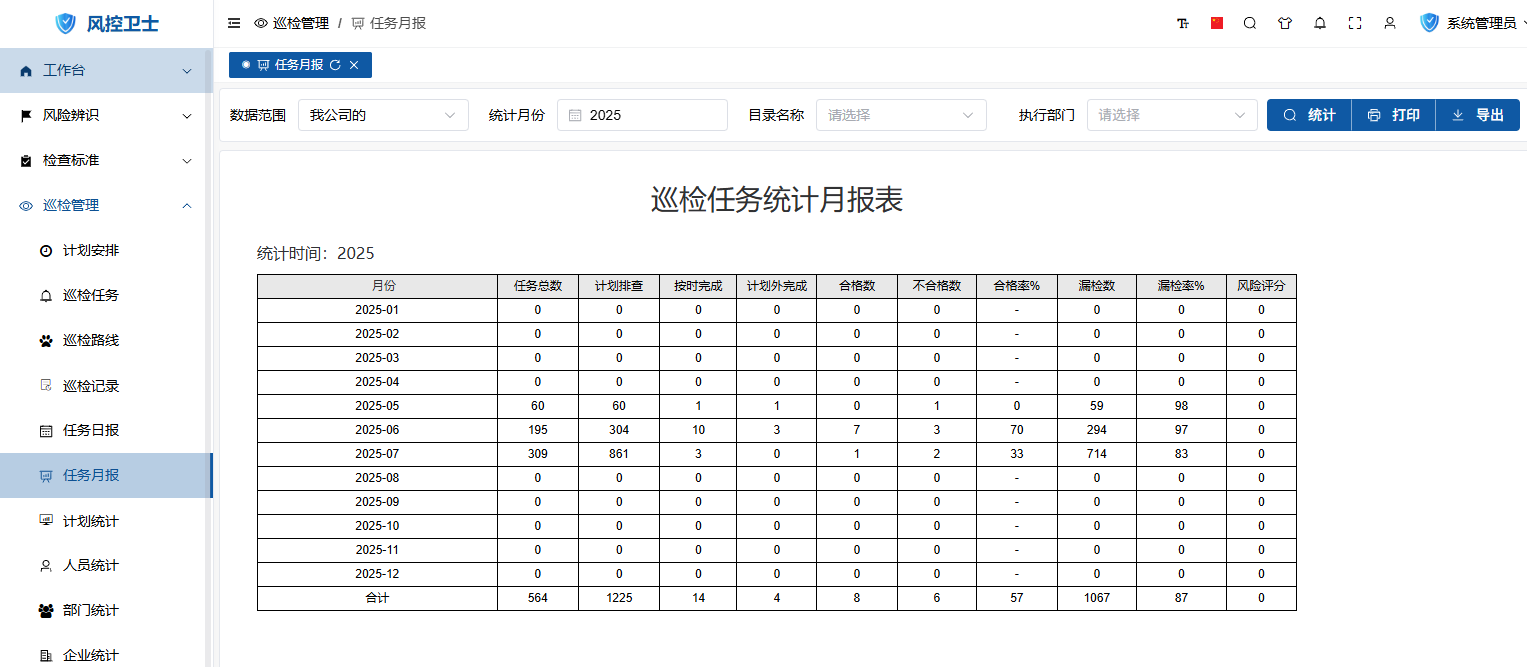The height and width of the screenshot is (667, 1527).
Task: Collapse the sidebar with the hamburger icon
Action: point(234,23)
